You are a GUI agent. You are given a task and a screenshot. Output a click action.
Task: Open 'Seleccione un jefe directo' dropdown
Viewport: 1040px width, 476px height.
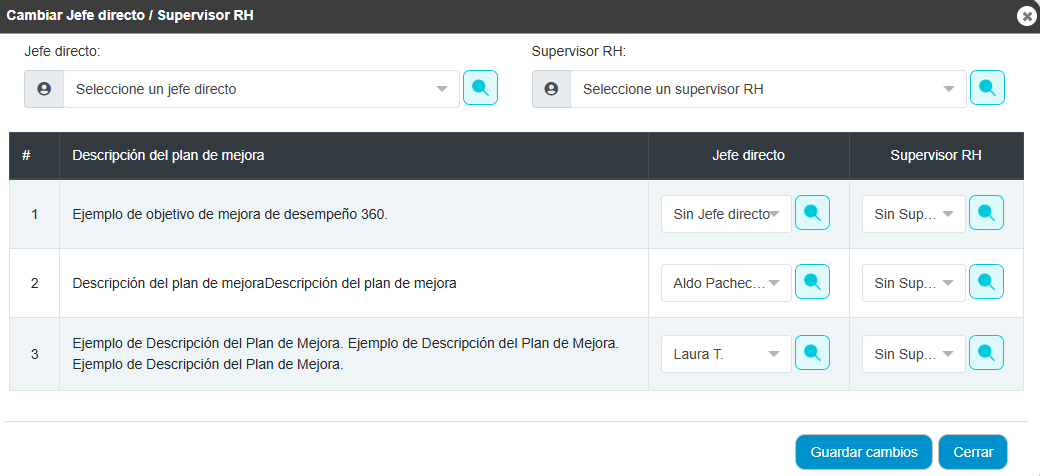261,89
